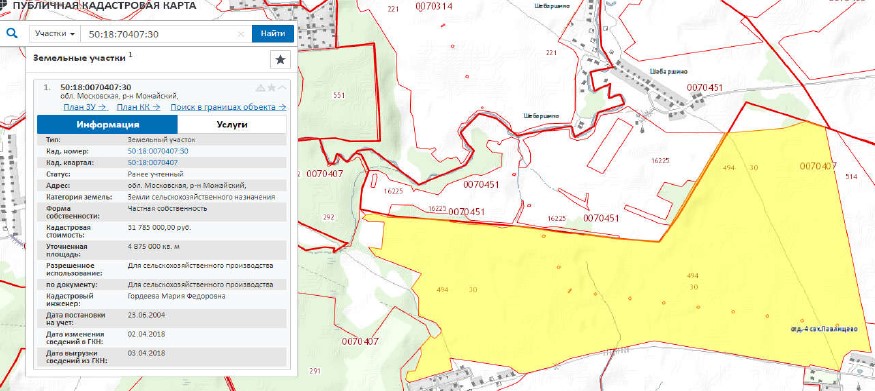Click the warning triangle icon on result
This screenshot has width=875, height=391.
tap(260, 88)
